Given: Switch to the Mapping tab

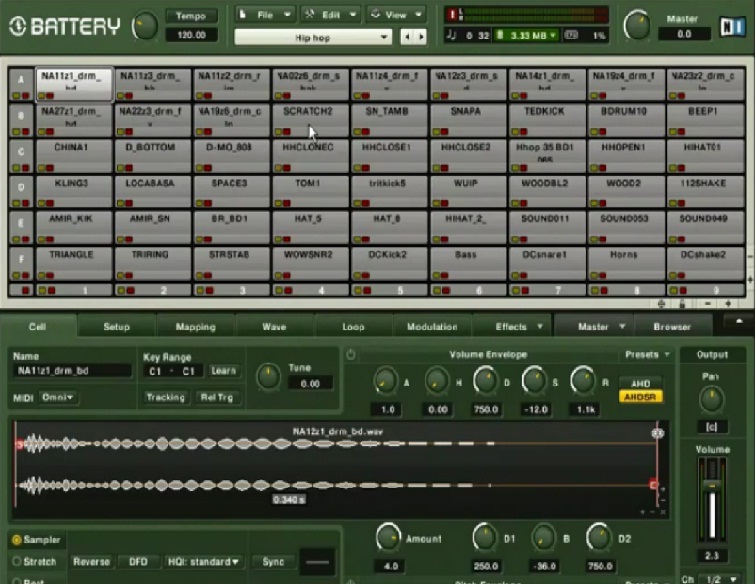Looking at the screenshot, I should 195,327.
